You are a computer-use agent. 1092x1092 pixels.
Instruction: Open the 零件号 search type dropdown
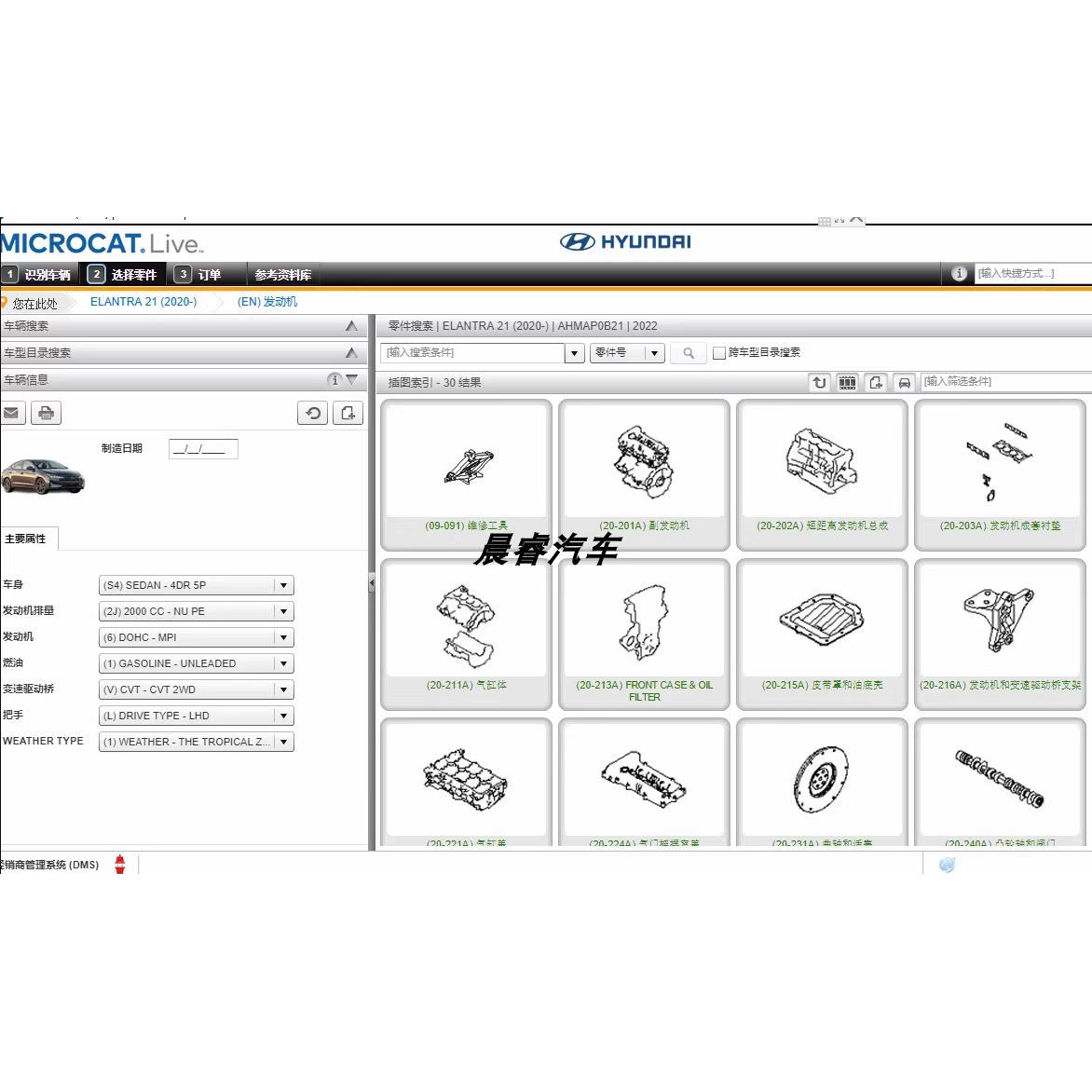click(627, 353)
